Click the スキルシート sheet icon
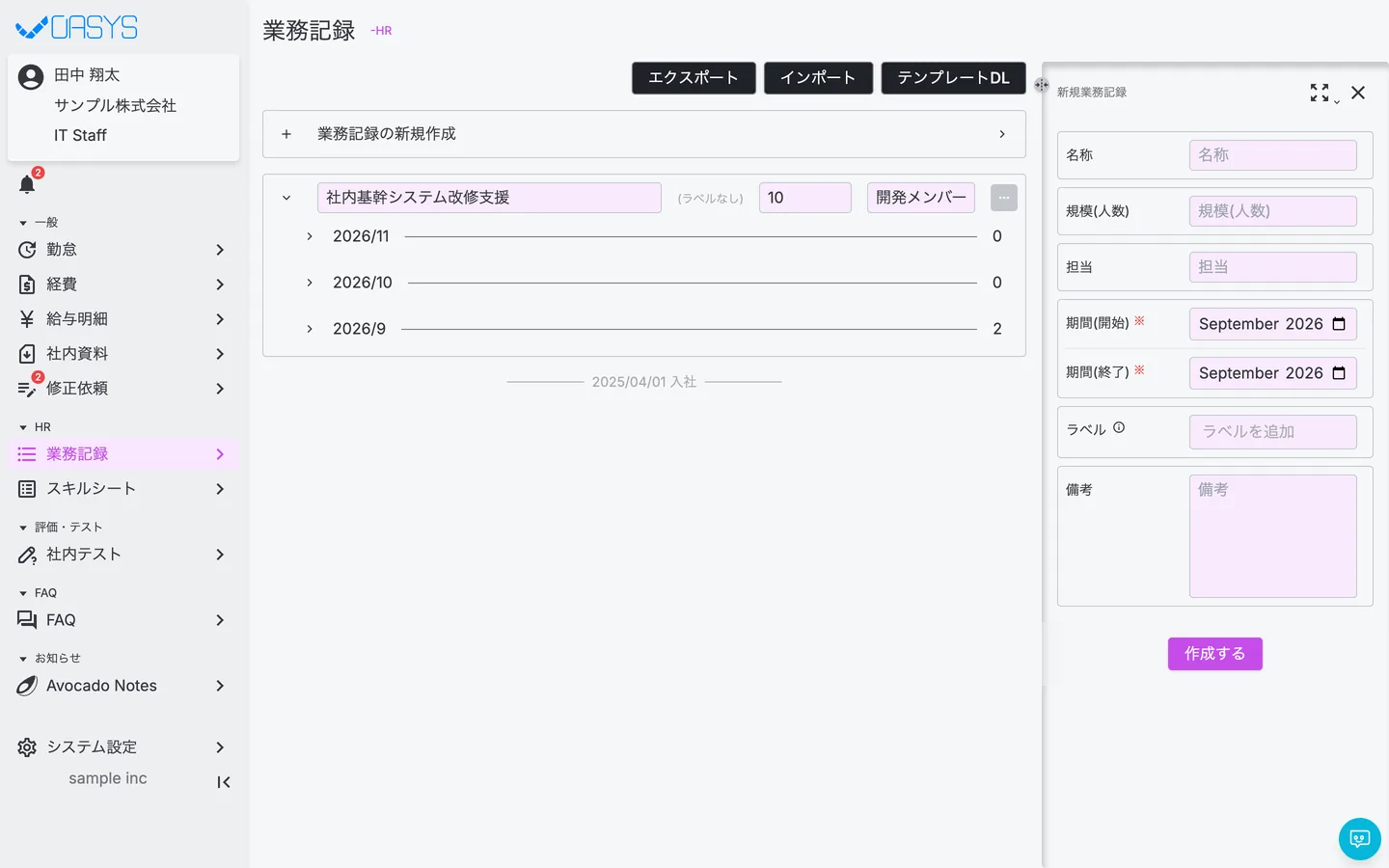 [27, 489]
